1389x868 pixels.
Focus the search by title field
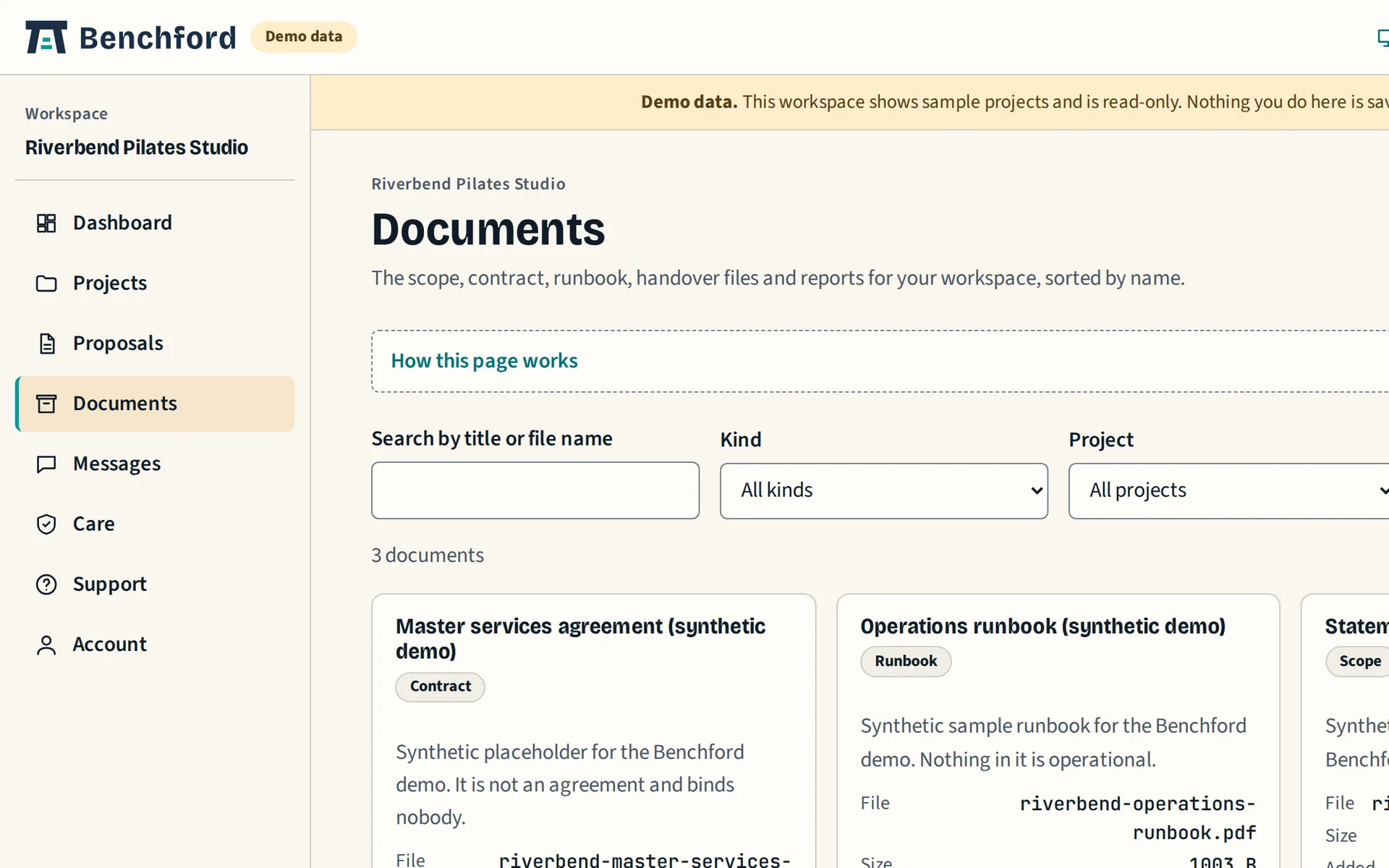(535, 490)
